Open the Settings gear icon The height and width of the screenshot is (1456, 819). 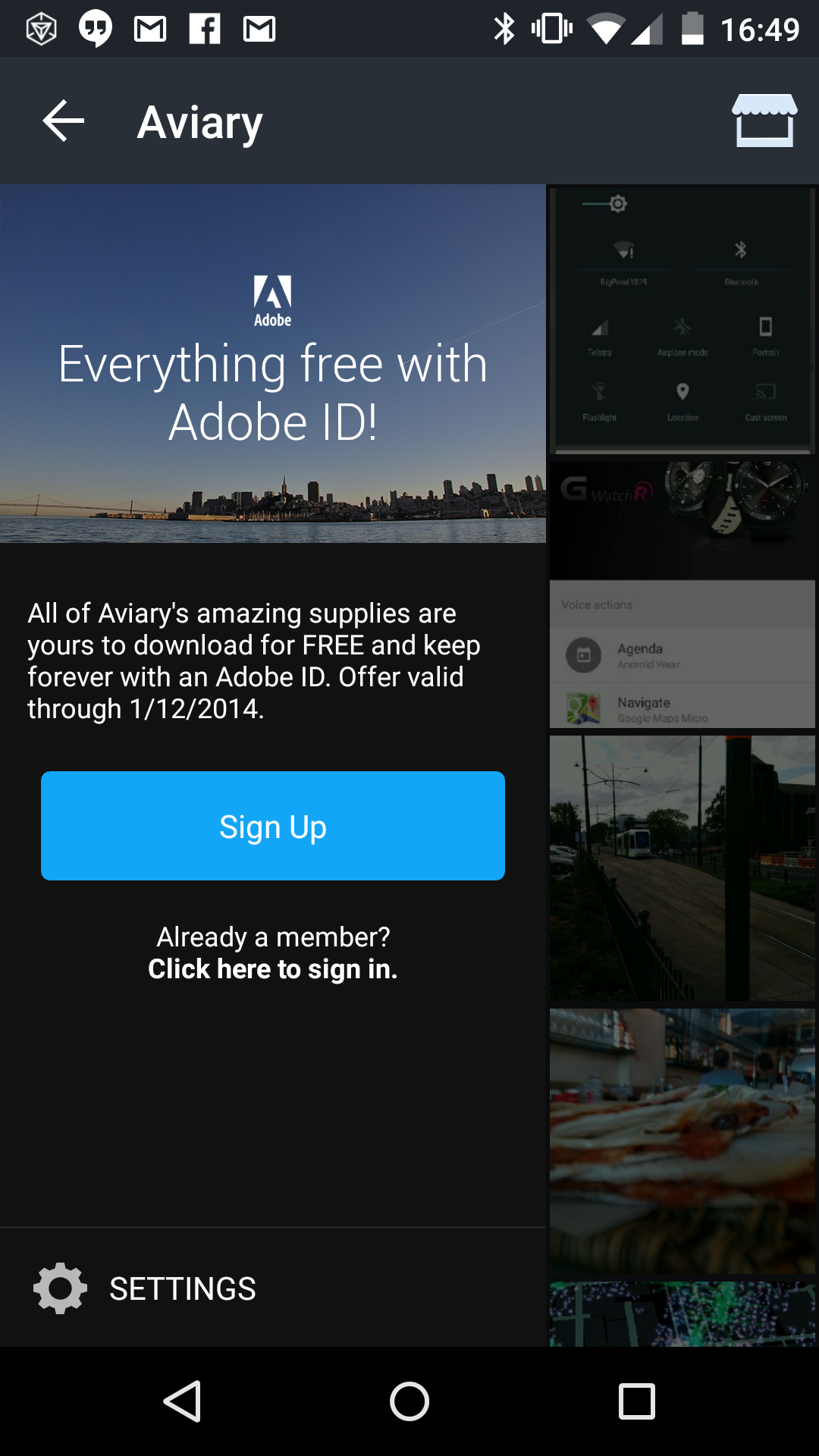click(60, 1288)
